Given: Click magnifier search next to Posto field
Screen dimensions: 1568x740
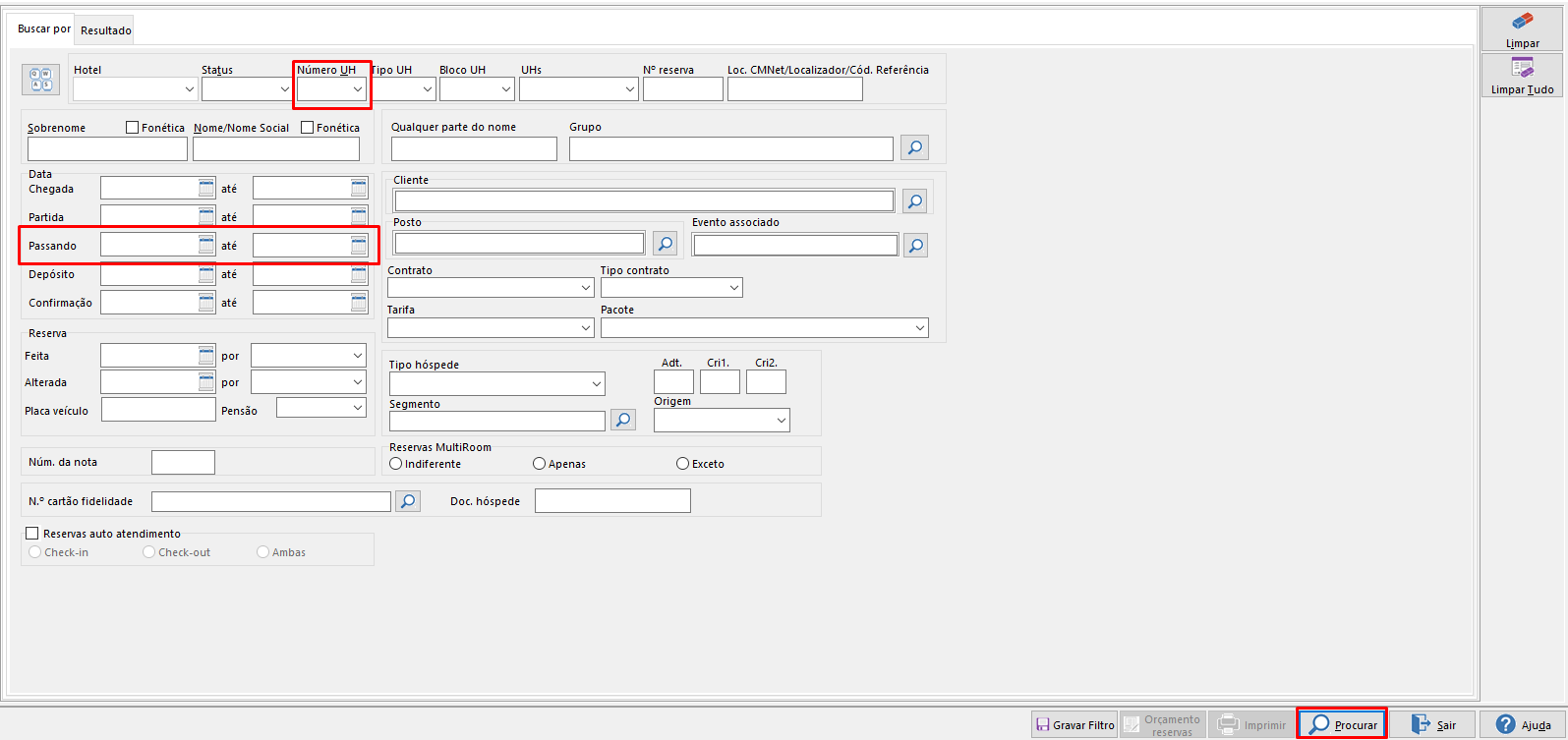Looking at the screenshot, I should tap(665, 243).
